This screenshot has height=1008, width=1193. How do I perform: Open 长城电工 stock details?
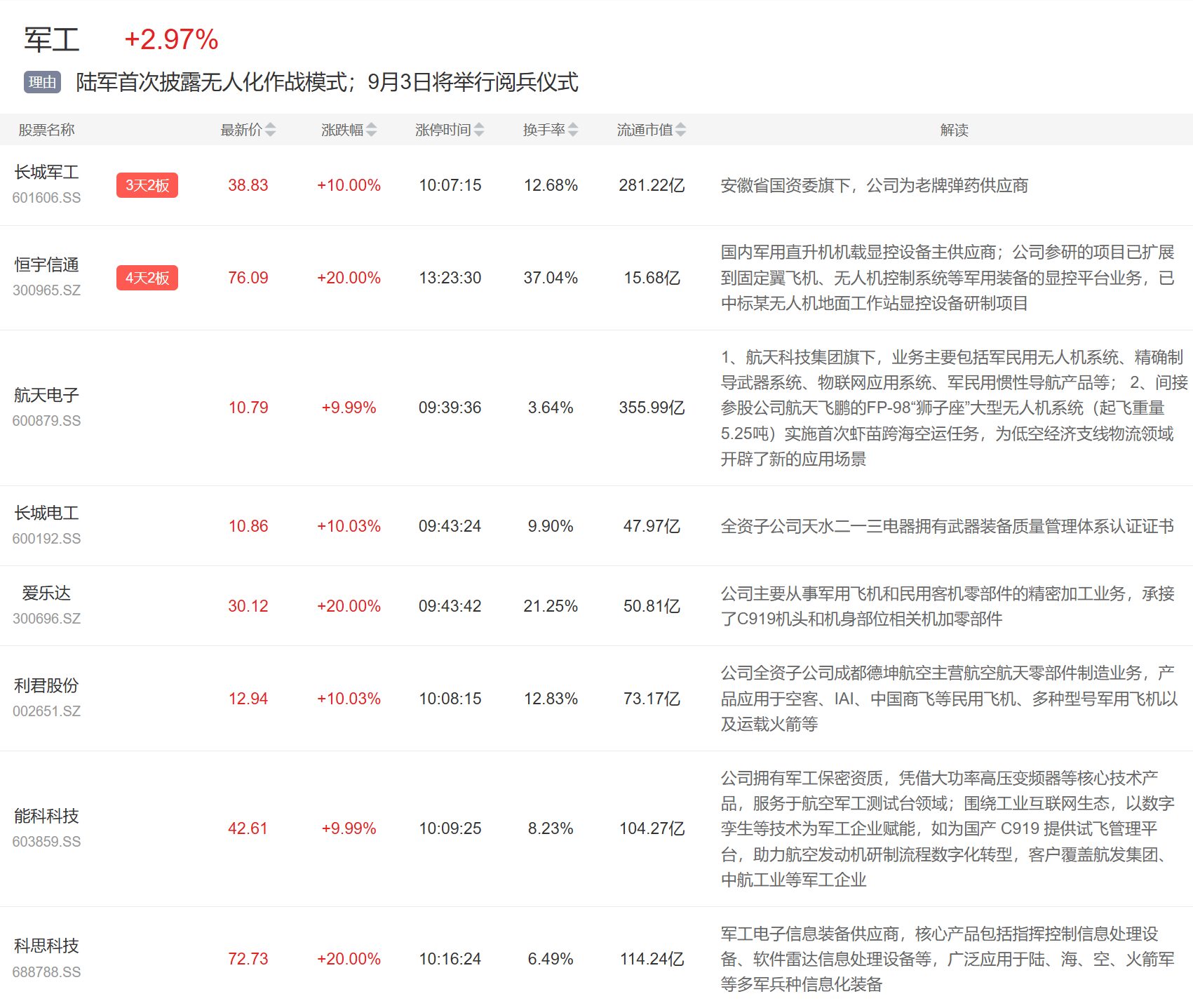pyautogui.click(x=46, y=513)
